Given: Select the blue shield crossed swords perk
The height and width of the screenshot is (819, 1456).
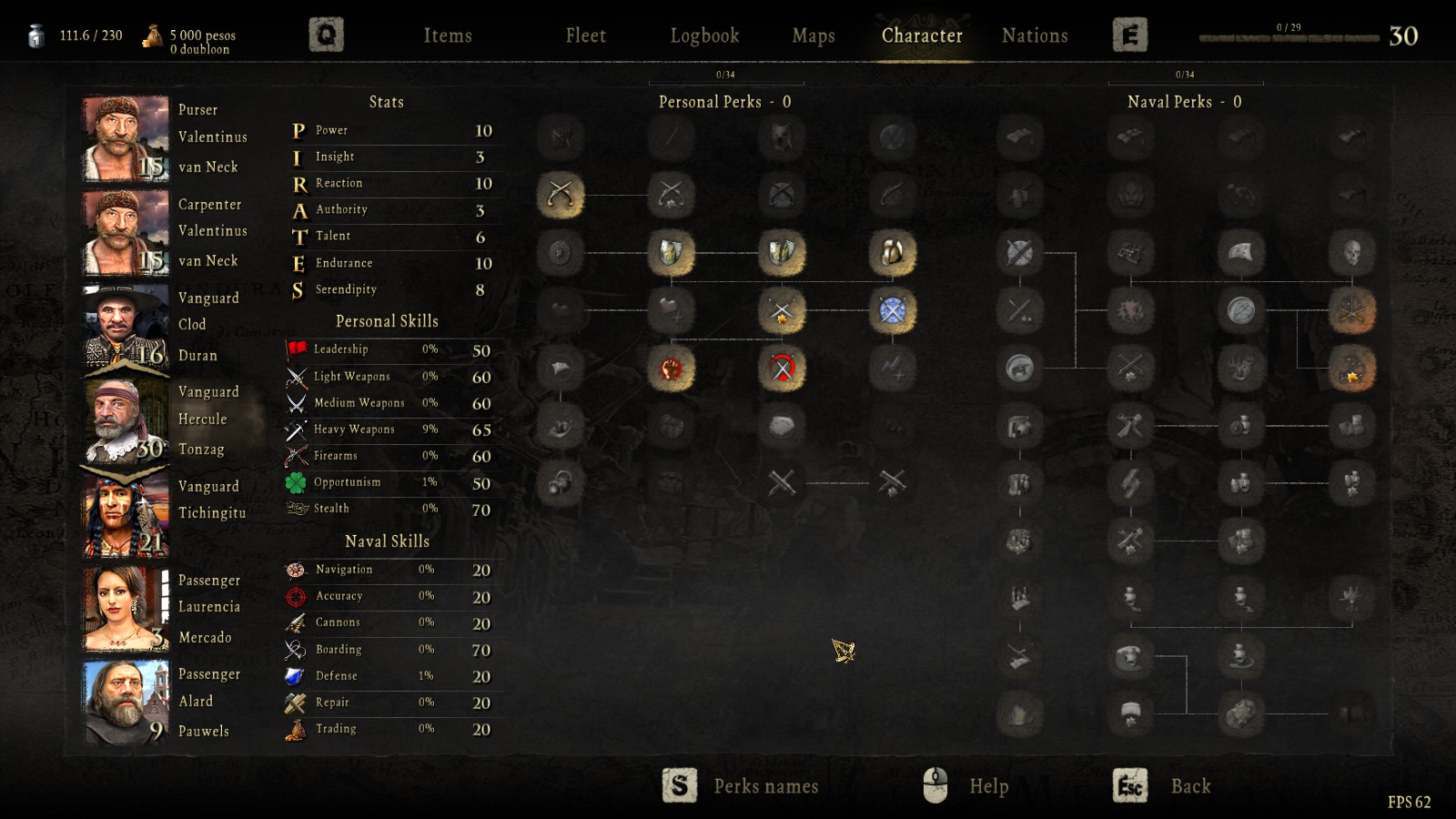Looking at the screenshot, I should pyautogui.click(x=892, y=310).
